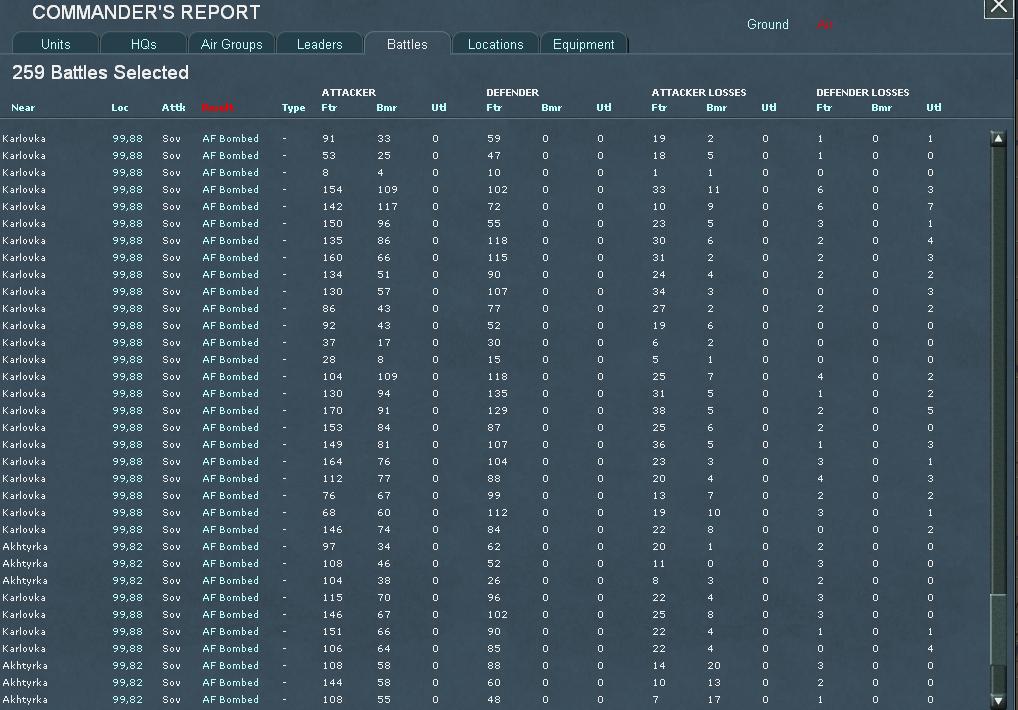Sort by Defender Ftr column header
Screen dimensions: 1018x710
pos(494,108)
